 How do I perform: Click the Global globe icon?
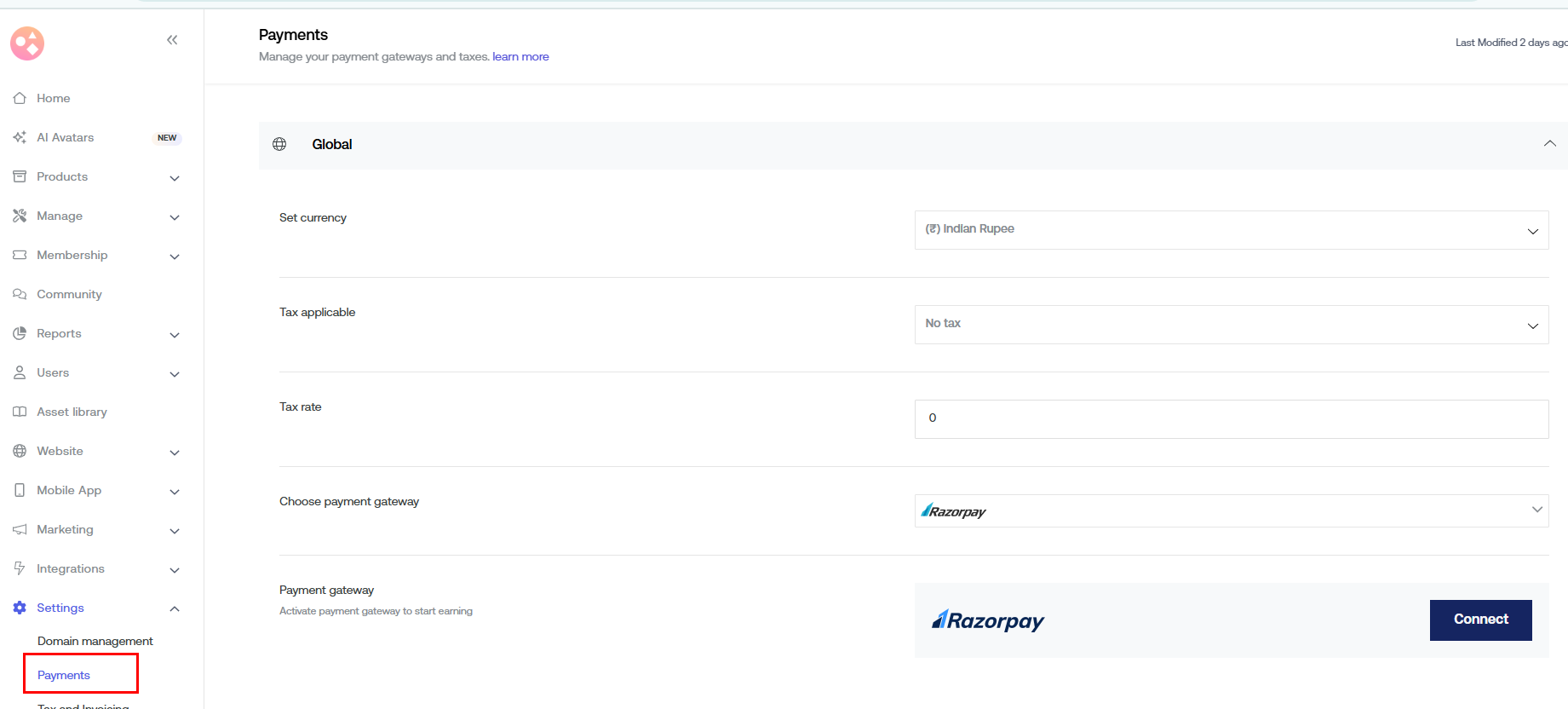[279, 145]
